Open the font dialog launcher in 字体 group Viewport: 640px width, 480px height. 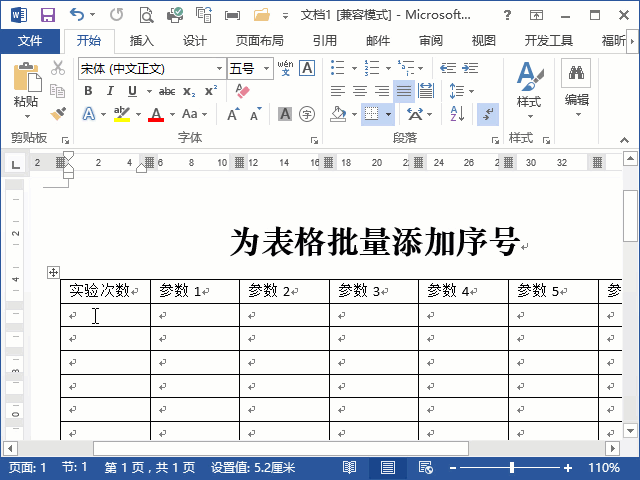pos(314,140)
